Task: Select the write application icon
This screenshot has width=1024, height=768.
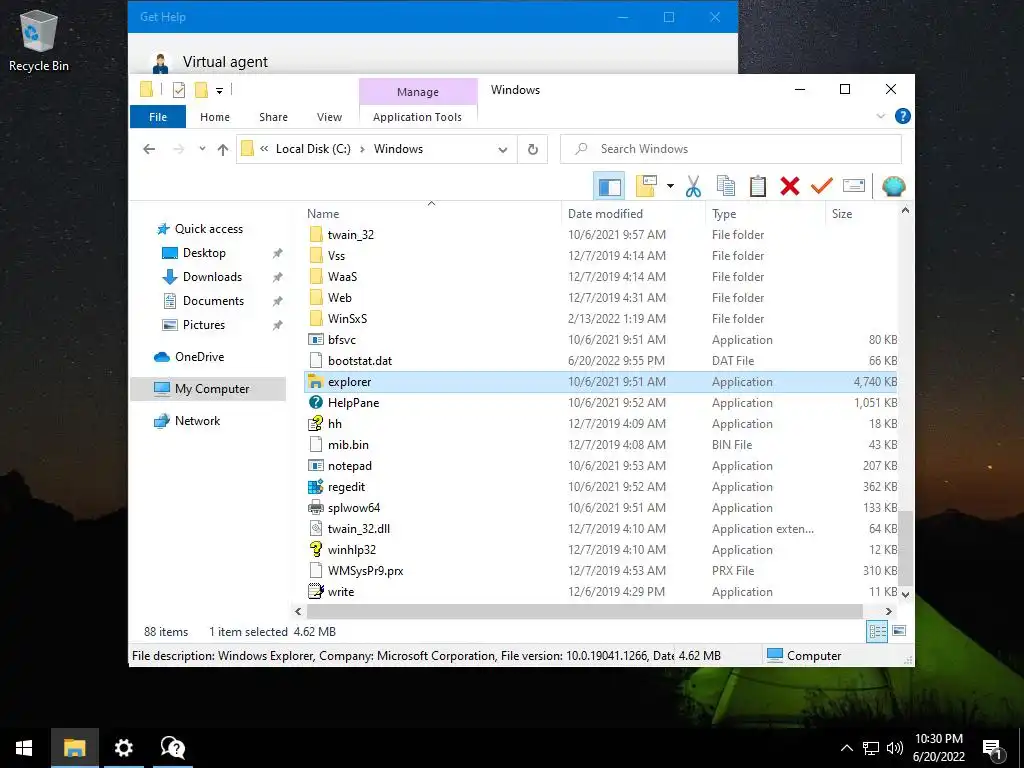Action: 315,592
